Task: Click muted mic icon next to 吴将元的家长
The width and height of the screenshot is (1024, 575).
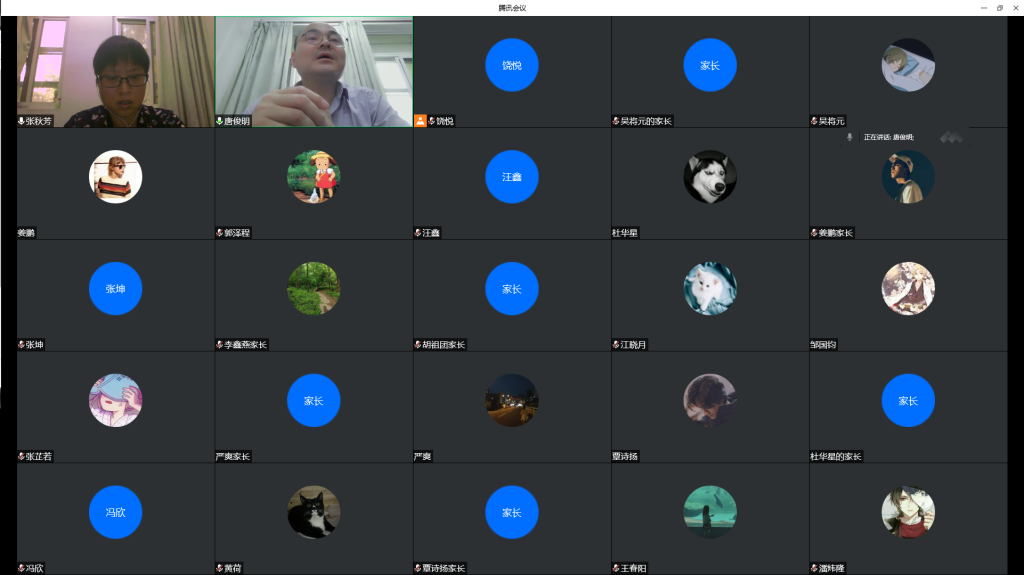Action: point(615,121)
